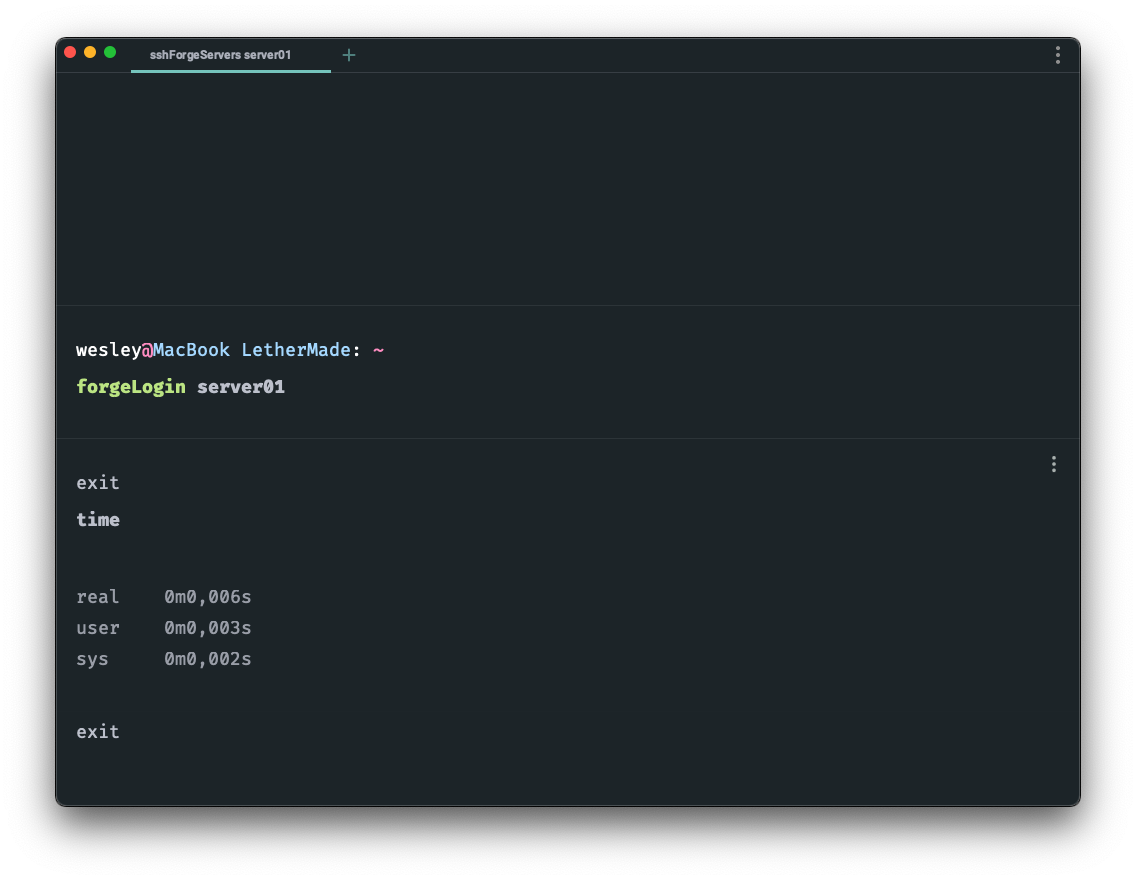Click the bold time command text
Viewport: 1136px width, 880px height.
click(x=97, y=519)
